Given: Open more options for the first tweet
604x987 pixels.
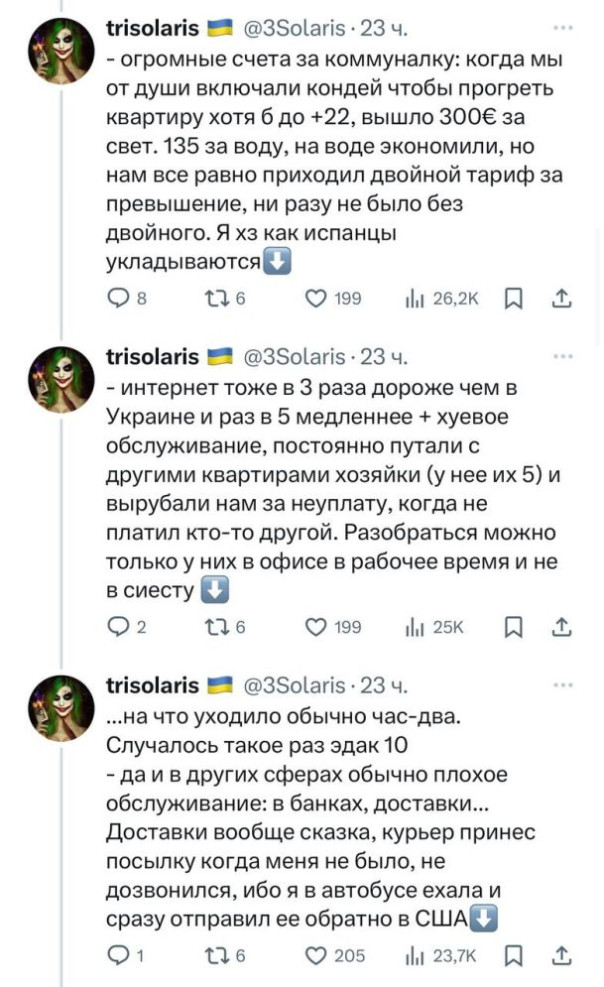Looking at the screenshot, I should coord(563,27).
